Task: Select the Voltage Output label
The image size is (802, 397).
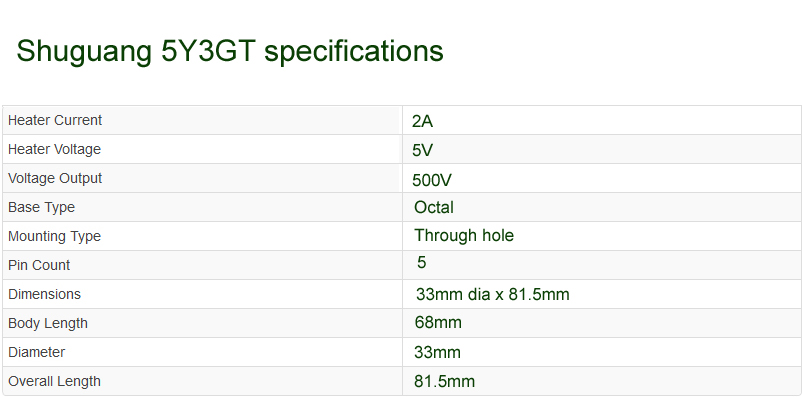Action: pos(55,179)
